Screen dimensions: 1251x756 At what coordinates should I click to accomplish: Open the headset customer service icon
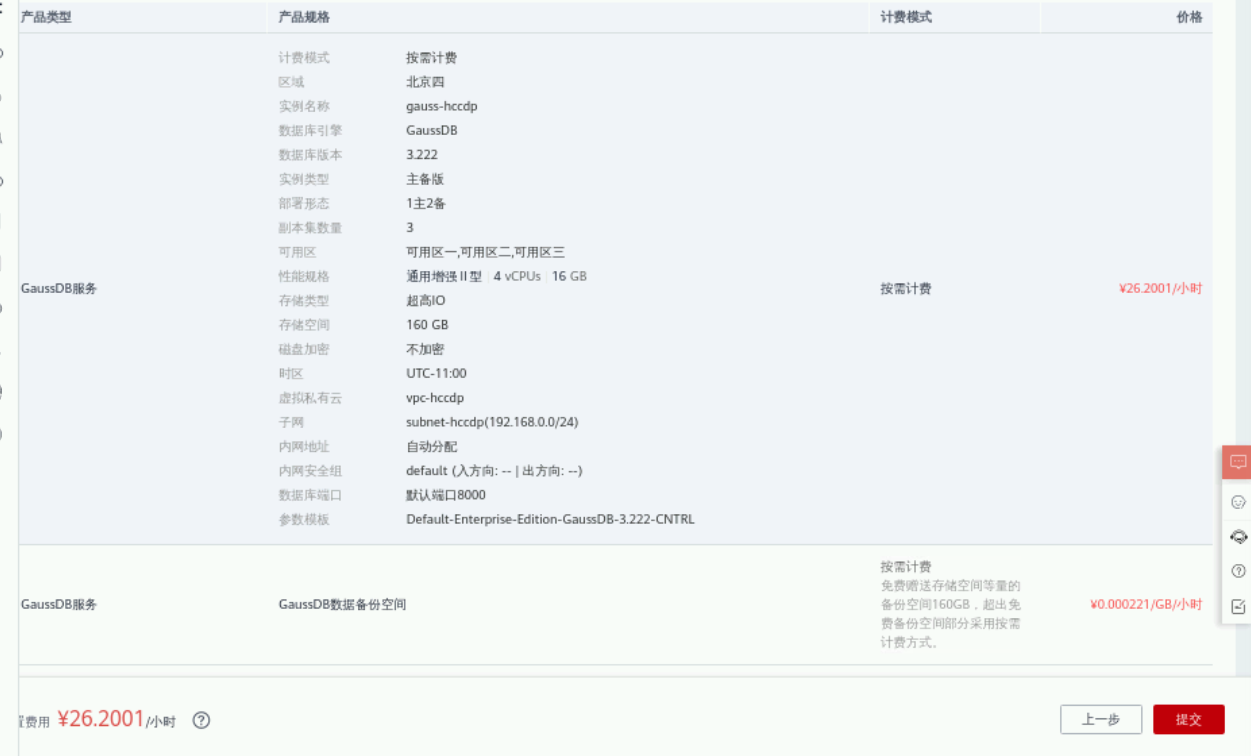(1238, 537)
